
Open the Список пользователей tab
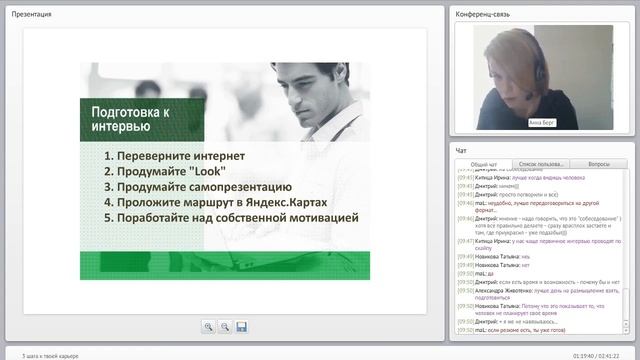tap(541, 164)
